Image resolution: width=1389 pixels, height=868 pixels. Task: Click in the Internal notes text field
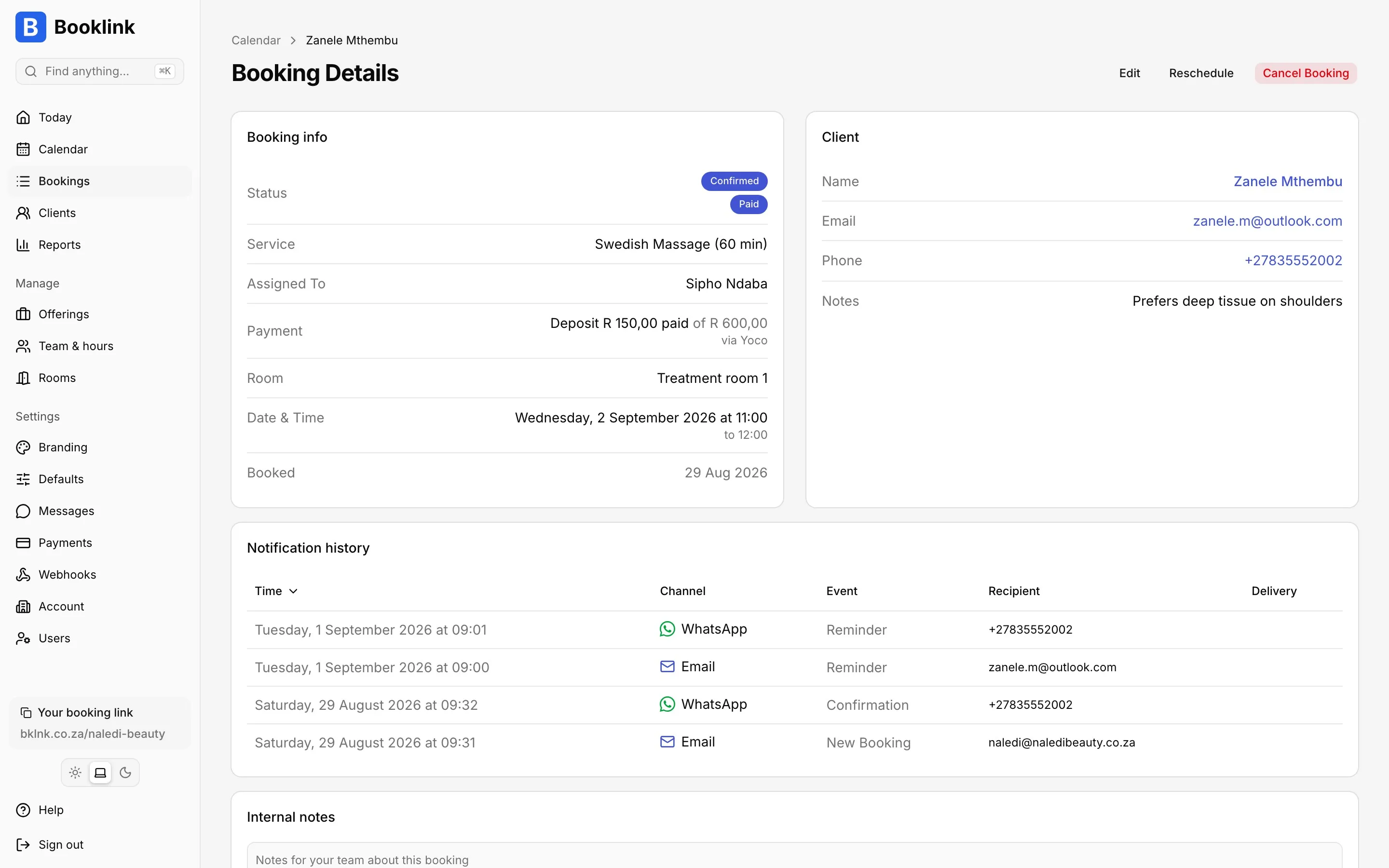(x=794, y=856)
